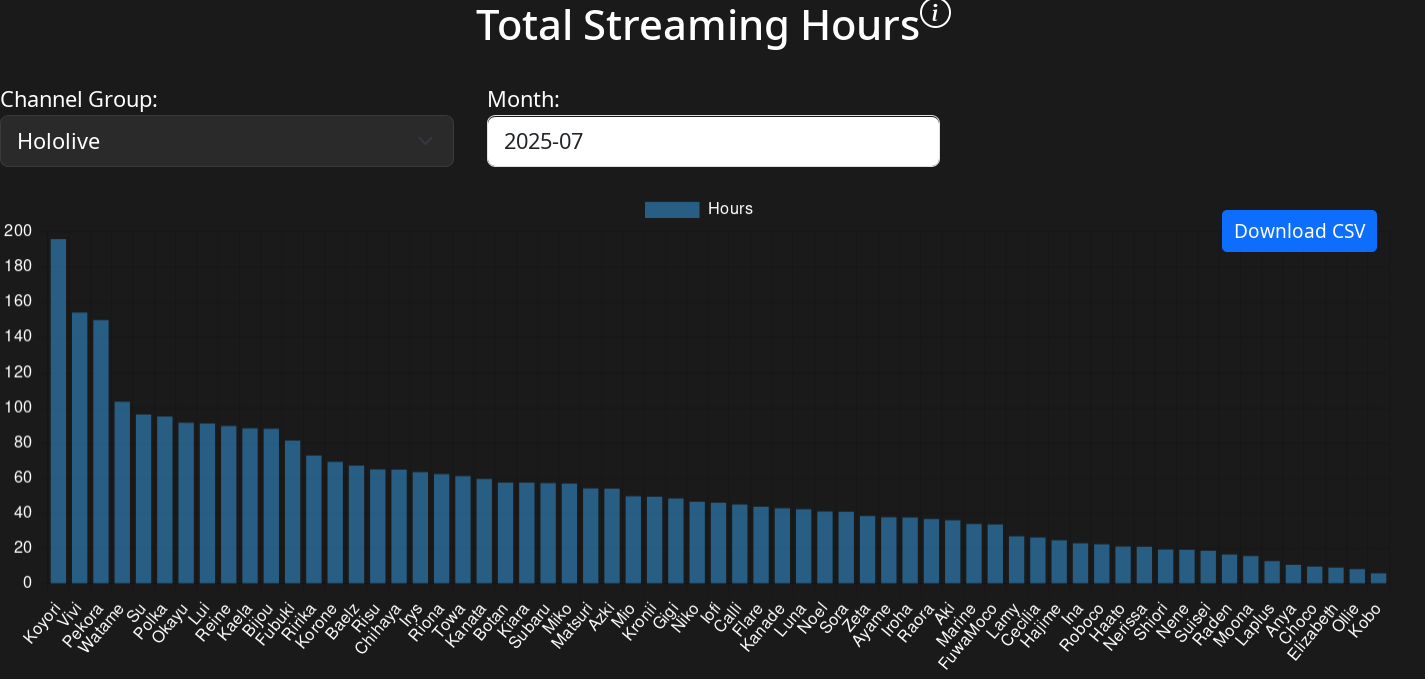Click the Polka bar
The image size is (1426, 679).
[165, 500]
